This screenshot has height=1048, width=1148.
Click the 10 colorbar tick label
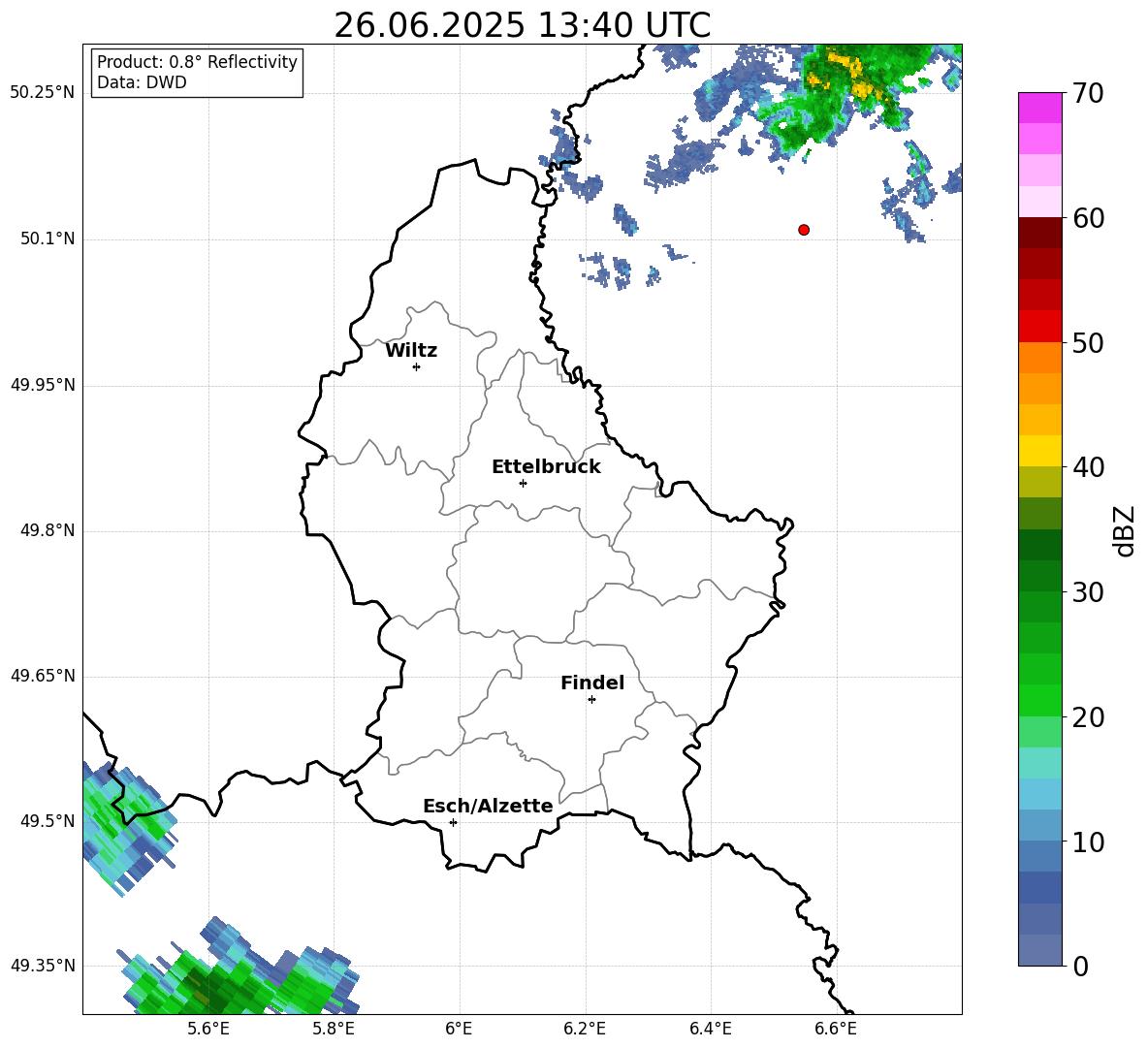pyautogui.click(x=1088, y=842)
